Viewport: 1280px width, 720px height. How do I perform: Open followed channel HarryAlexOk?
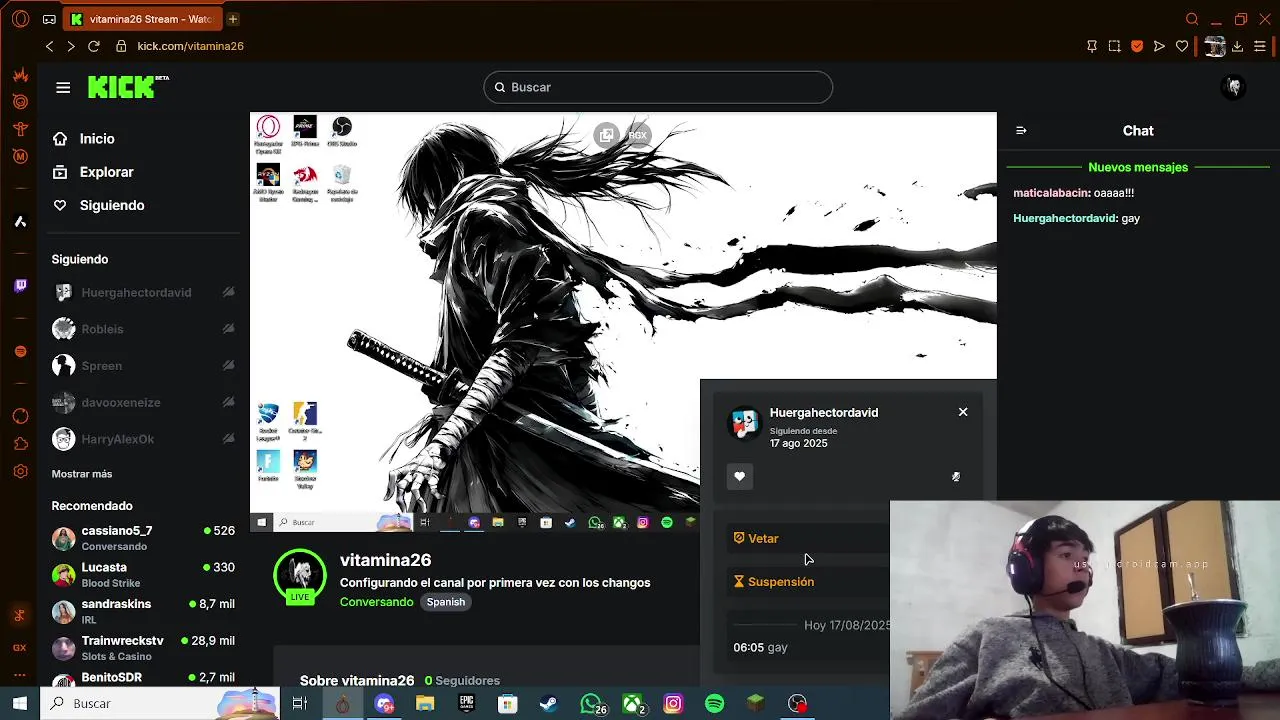click(143, 439)
